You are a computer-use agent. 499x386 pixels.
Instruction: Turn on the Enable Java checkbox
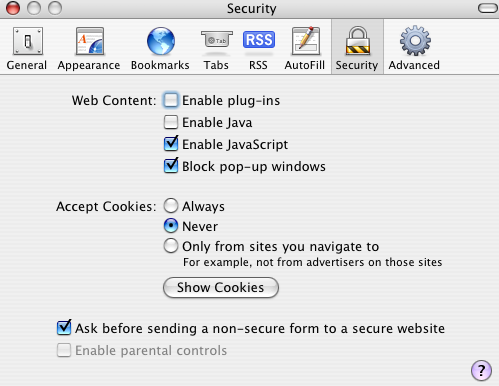[171, 122]
